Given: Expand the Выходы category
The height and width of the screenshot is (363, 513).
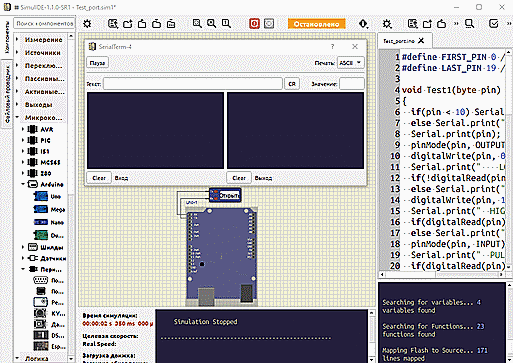Looking at the screenshot, I should 17,104.
